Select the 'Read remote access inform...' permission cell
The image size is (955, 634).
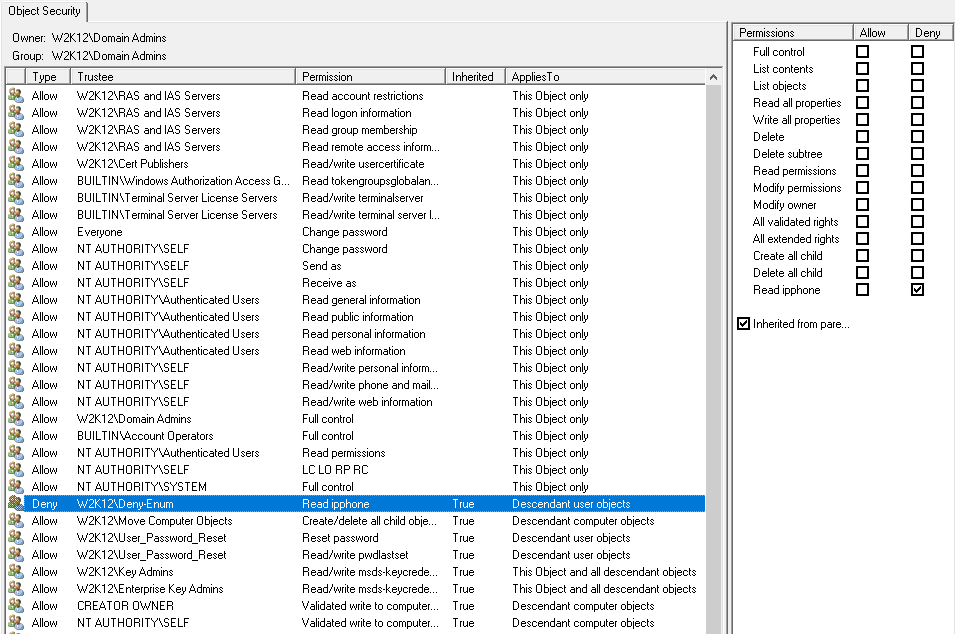[x=370, y=147]
